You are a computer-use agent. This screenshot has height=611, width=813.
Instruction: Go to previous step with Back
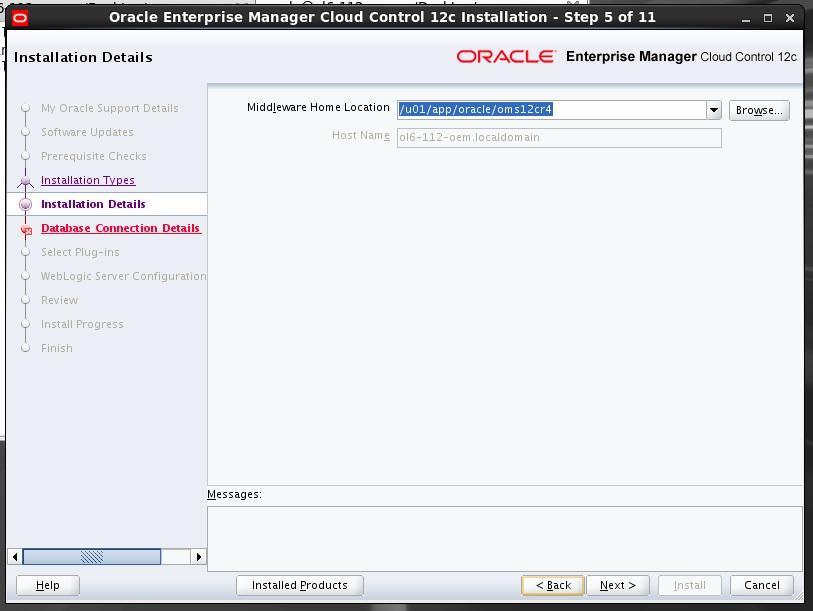(553, 585)
